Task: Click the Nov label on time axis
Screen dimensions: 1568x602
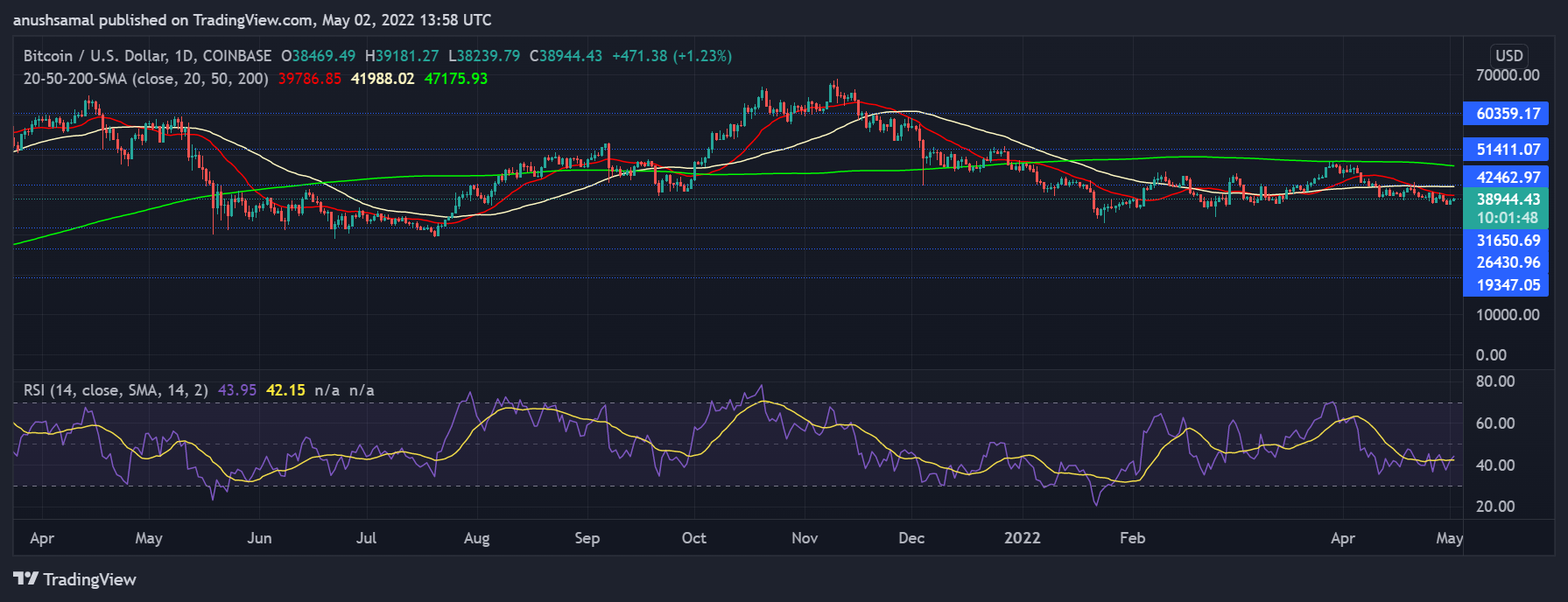Action: pos(805,538)
